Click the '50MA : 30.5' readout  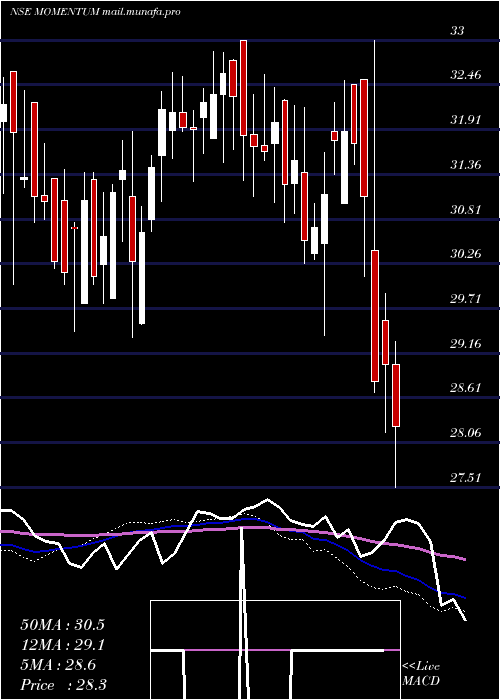point(62,625)
